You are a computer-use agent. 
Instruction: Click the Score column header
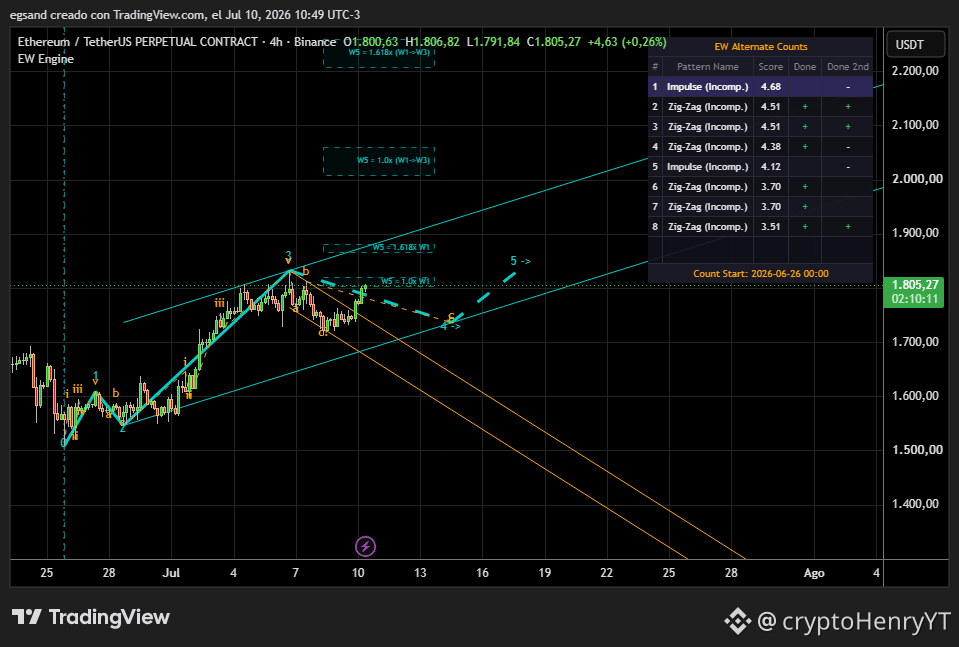click(771, 67)
